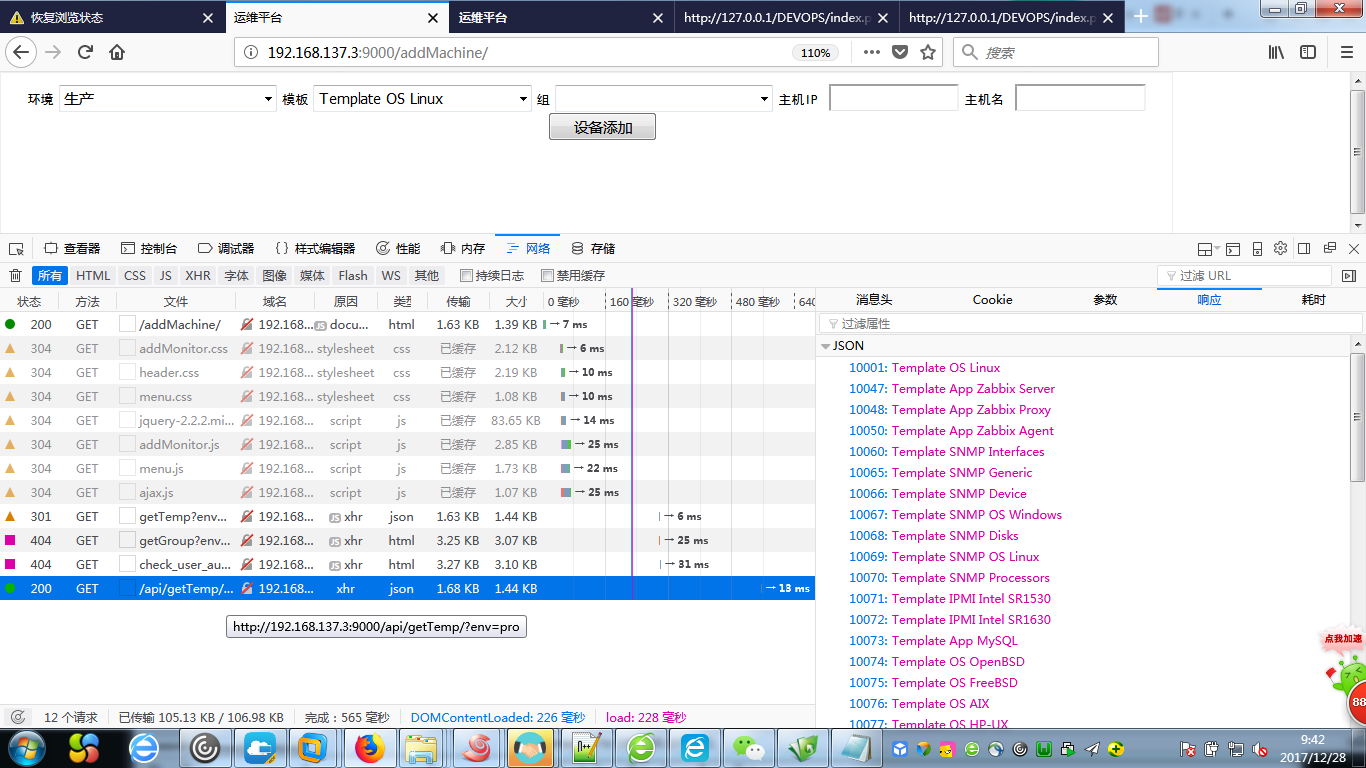1366x768 pixels.
Task: Filter requests by HTML type
Action: coord(93,276)
